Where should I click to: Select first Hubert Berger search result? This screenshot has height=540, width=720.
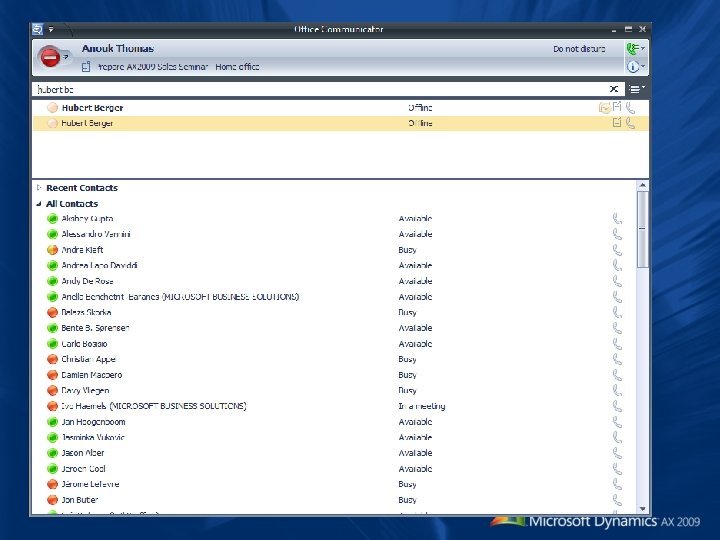click(340, 108)
